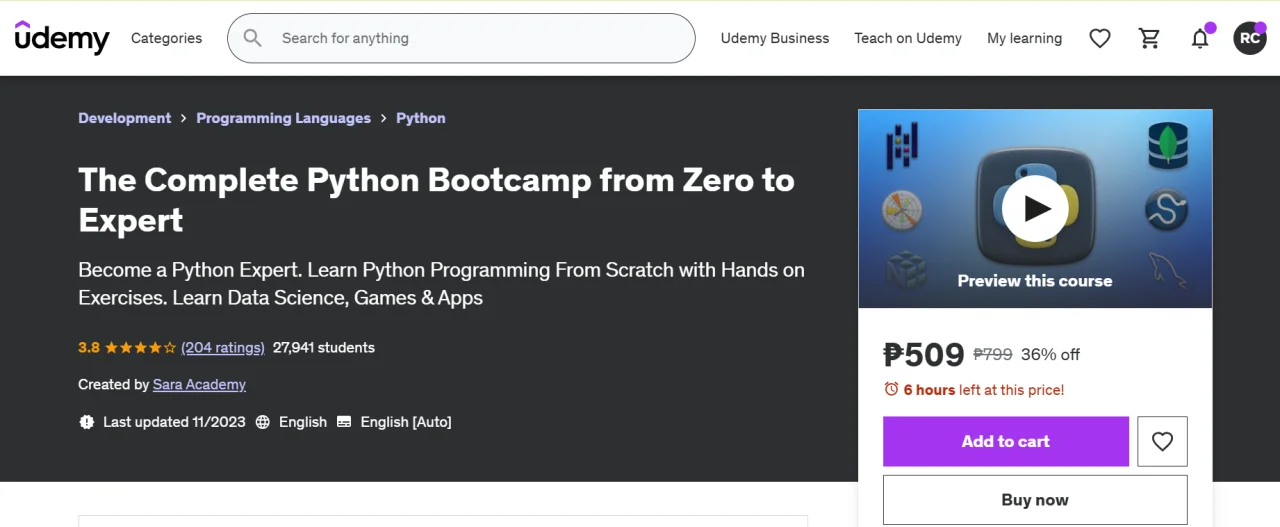1280x527 pixels.
Task: Click the search magnifier icon
Action: pyautogui.click(x=253, y=38)
